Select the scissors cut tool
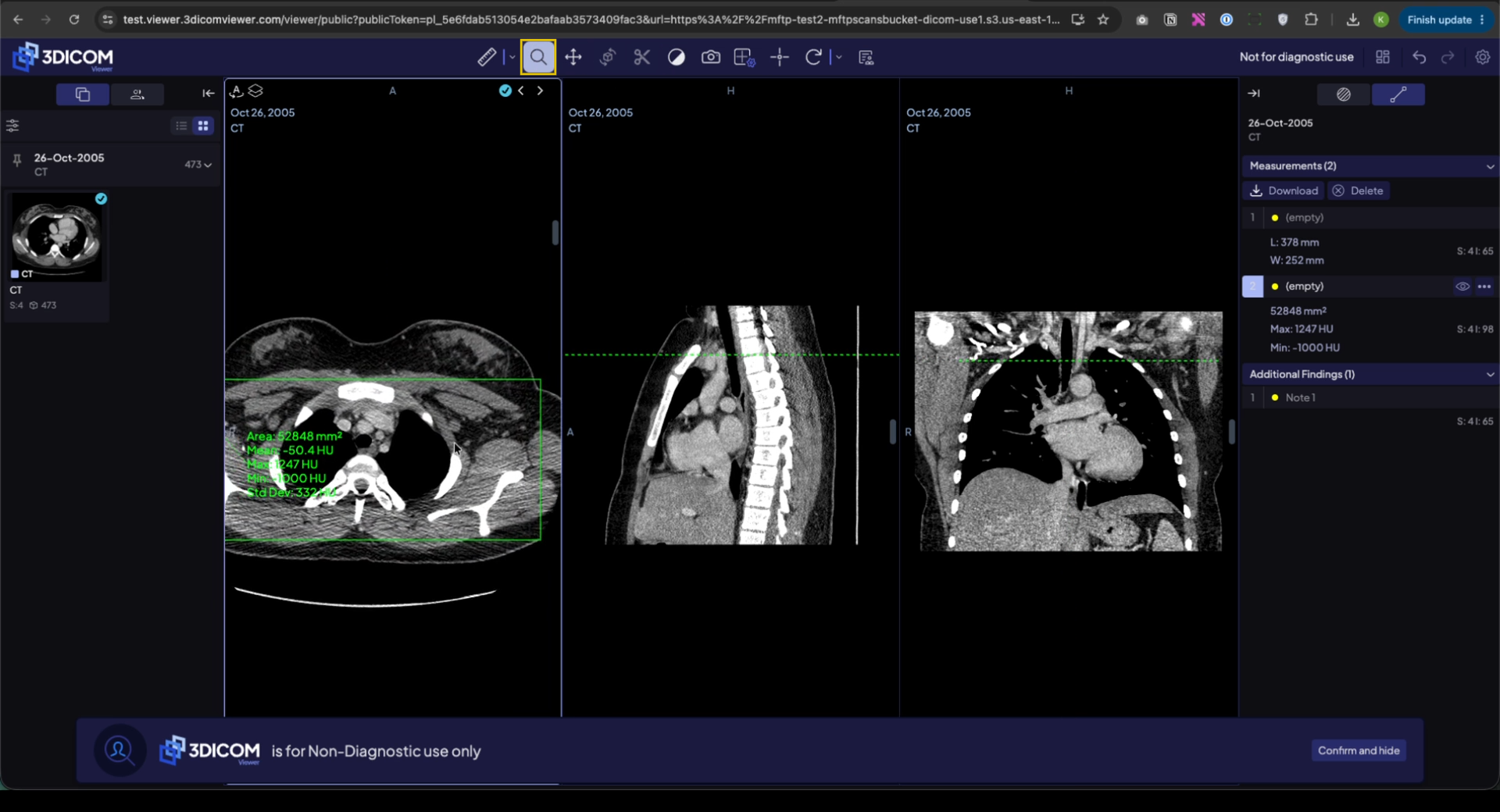This screenshot has width=1500, height=812. (x=641, y=57)
